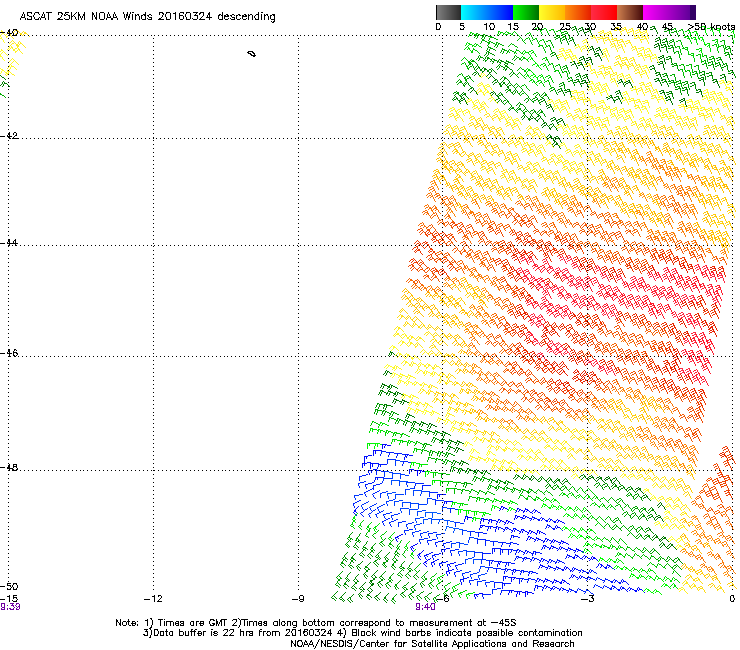Click the small black island outline marker
The height and width of the screenshot is (650, 740).
tap(252, 54)
